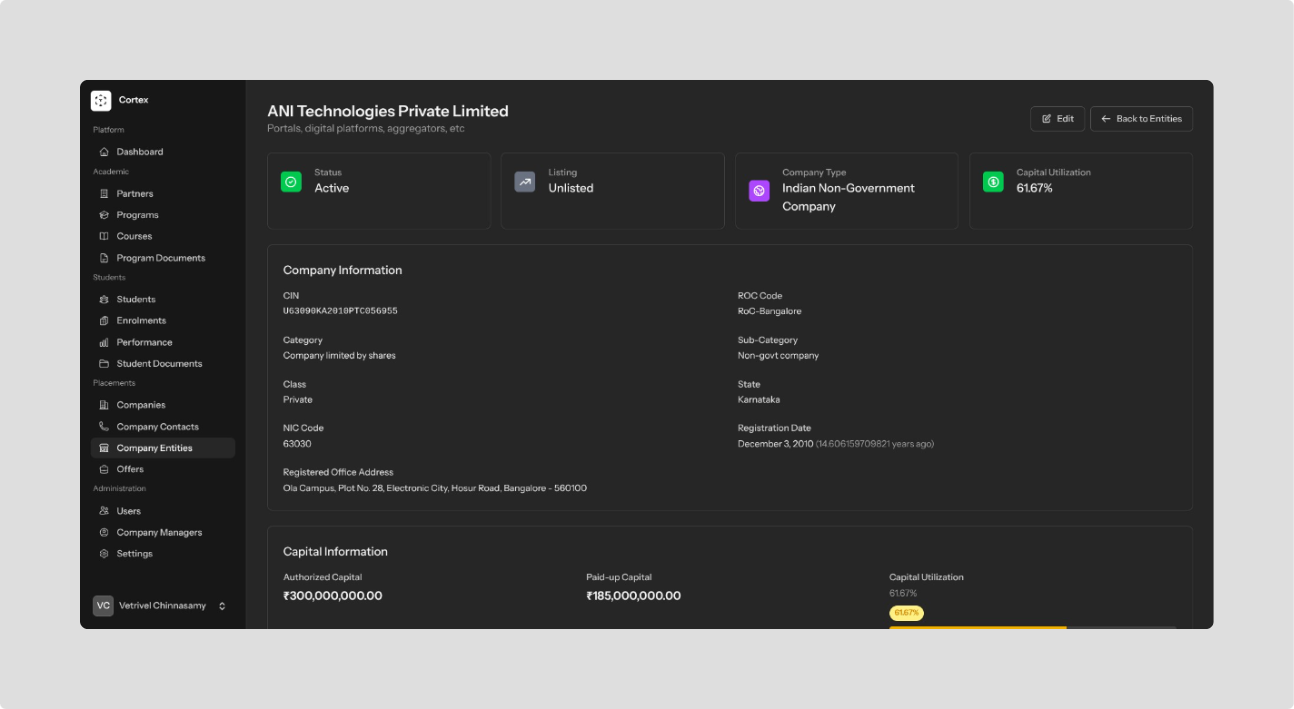Navigate to Companies
The width and height of the screenshot is (1294, 709).
(x=163, y=405)
